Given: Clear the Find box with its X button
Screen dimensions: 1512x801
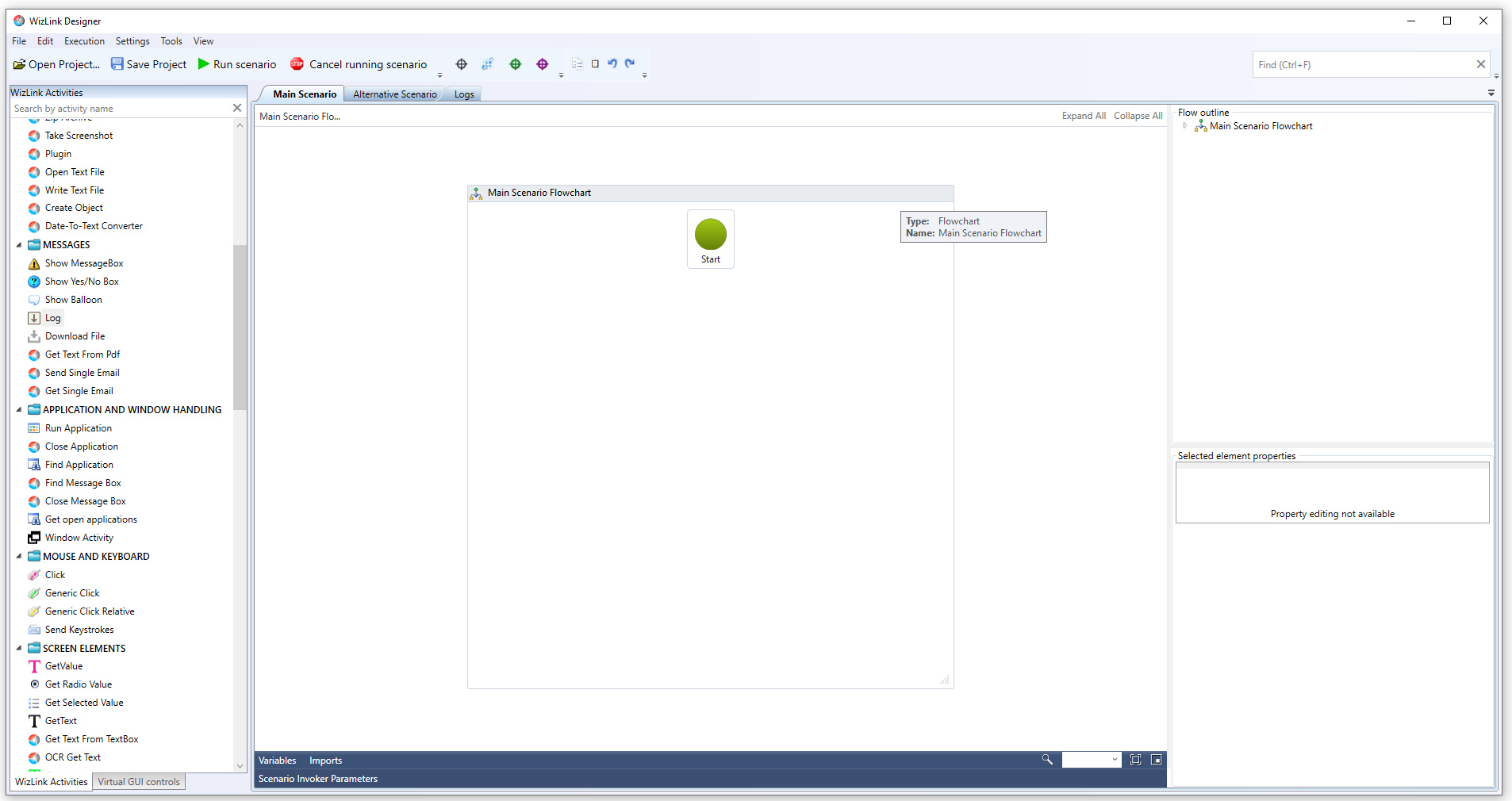Looking at the screenshot, I should coord(1480,64).
